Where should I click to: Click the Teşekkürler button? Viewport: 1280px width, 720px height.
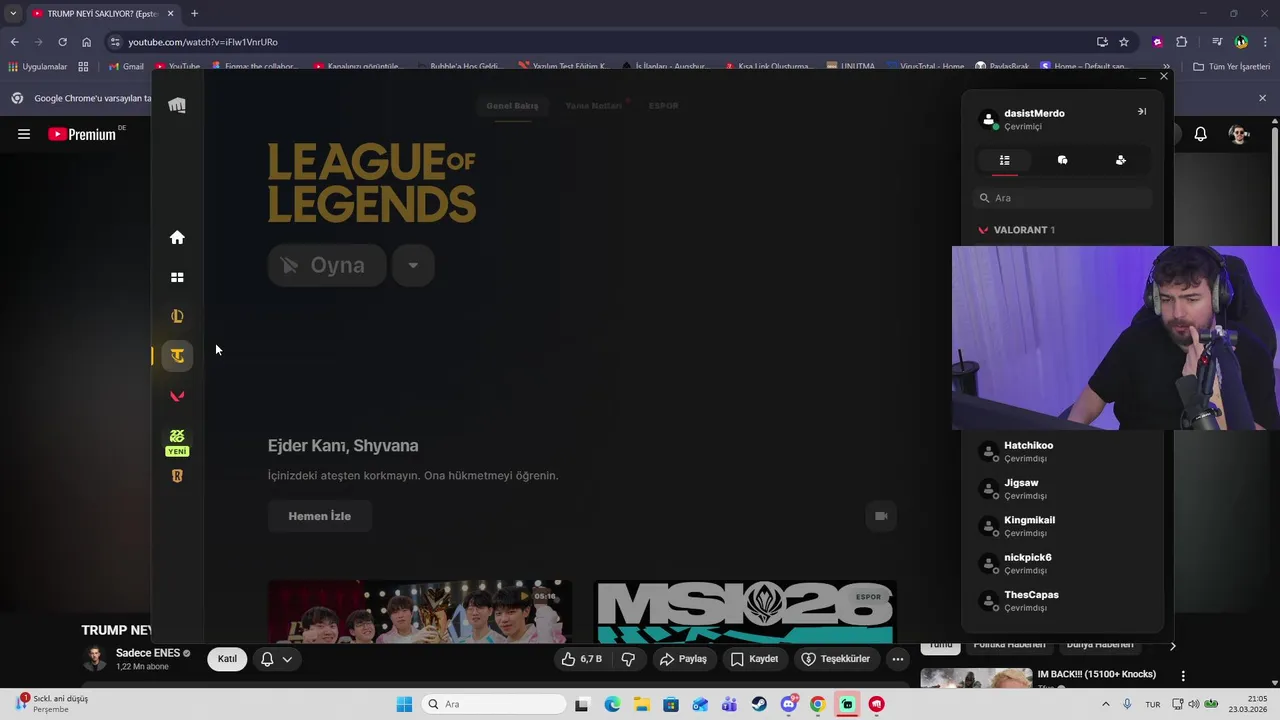[835, 659]
